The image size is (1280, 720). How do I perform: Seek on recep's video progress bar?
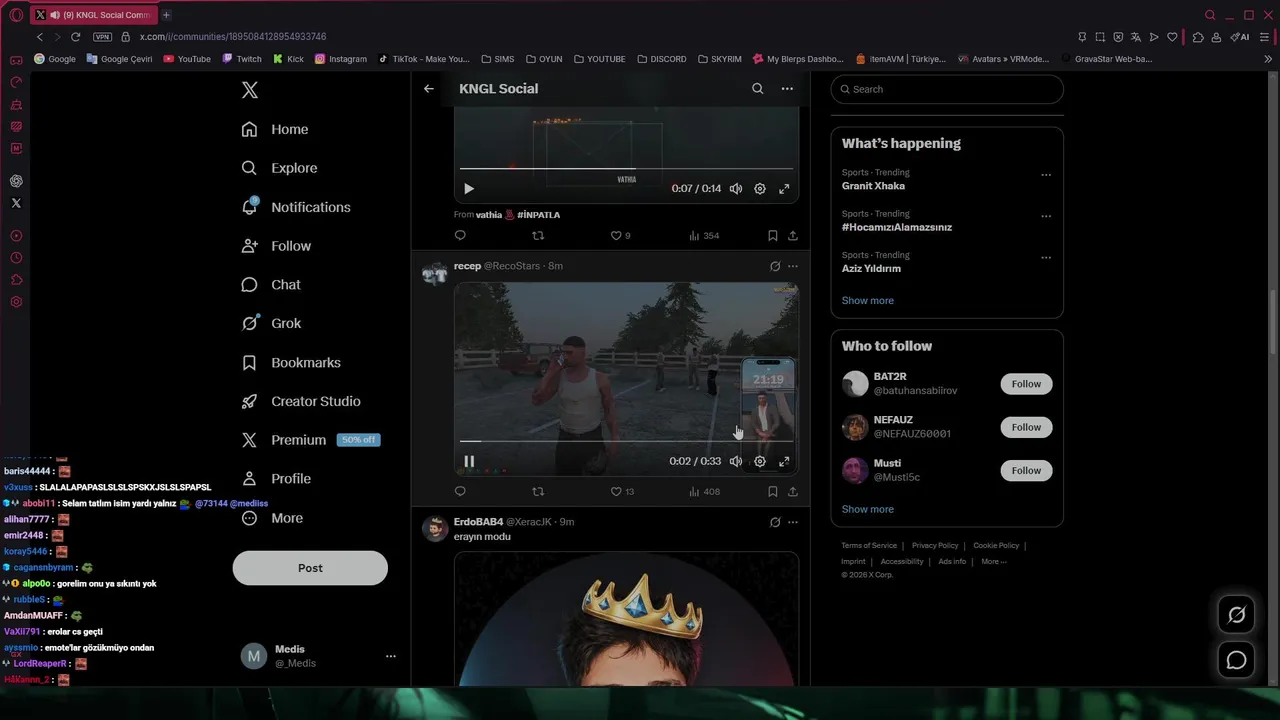point(626,441)
